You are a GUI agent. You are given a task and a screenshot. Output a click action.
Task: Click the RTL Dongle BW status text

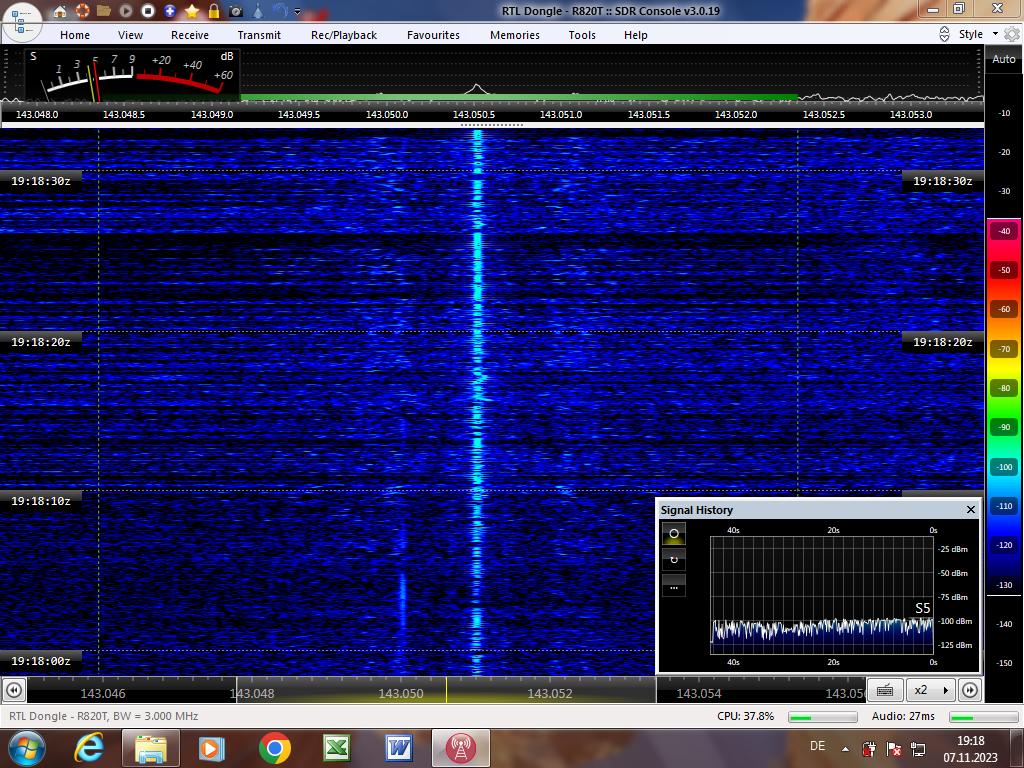[x=103, y=716]
